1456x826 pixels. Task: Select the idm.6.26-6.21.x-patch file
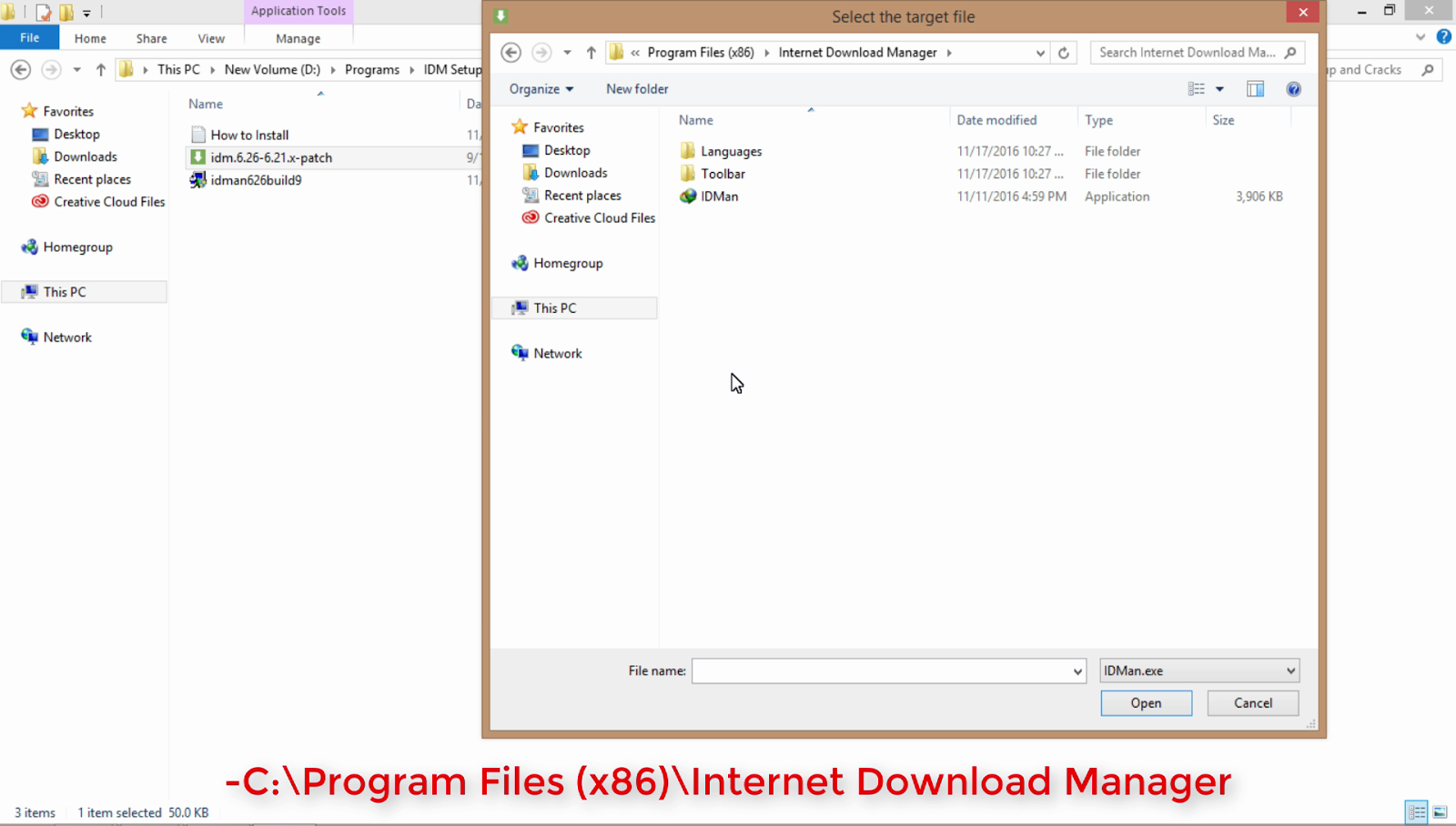tap(269, 156)
